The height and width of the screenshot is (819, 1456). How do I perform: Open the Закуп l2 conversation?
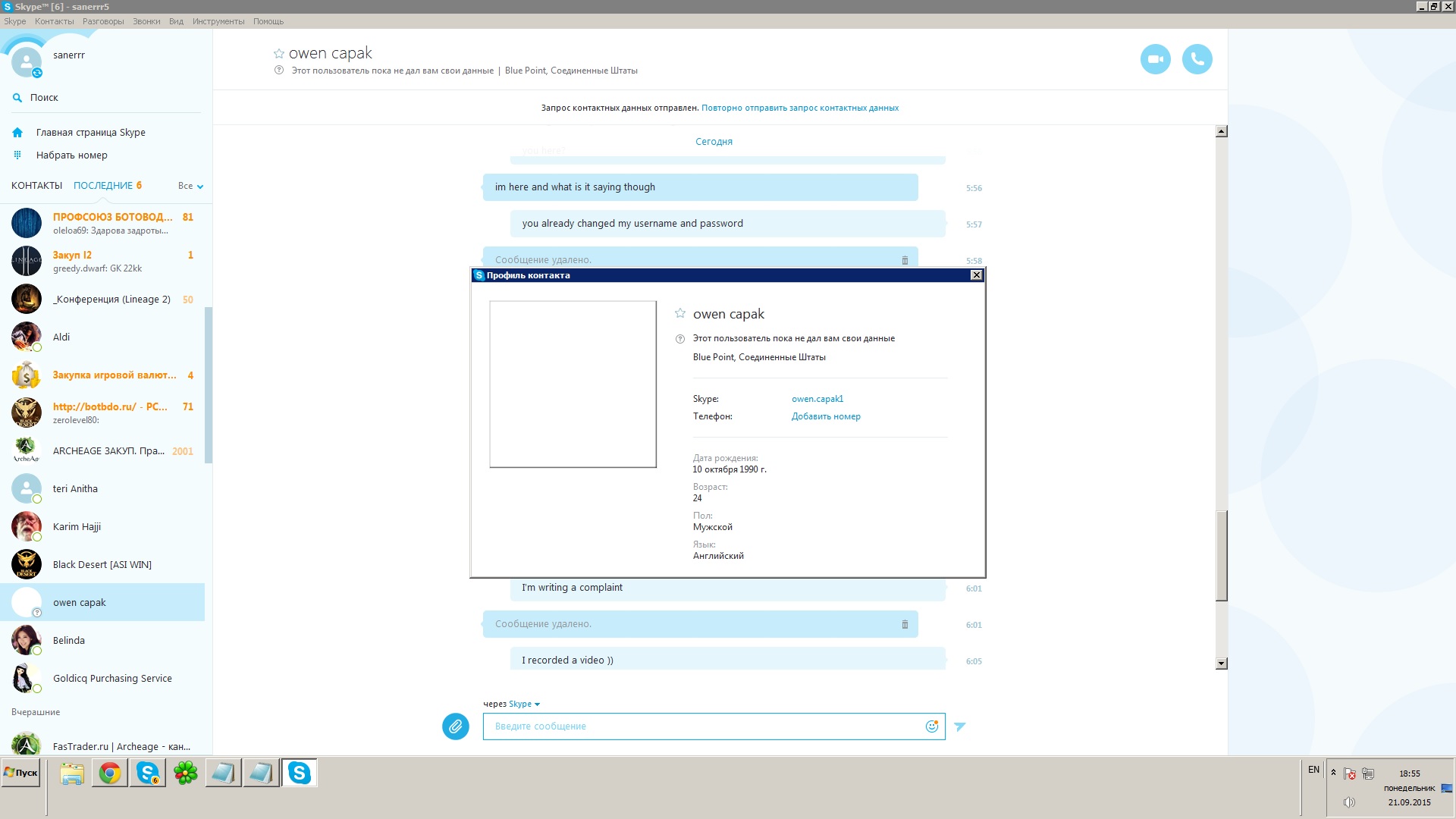click(x=102, y=261)
